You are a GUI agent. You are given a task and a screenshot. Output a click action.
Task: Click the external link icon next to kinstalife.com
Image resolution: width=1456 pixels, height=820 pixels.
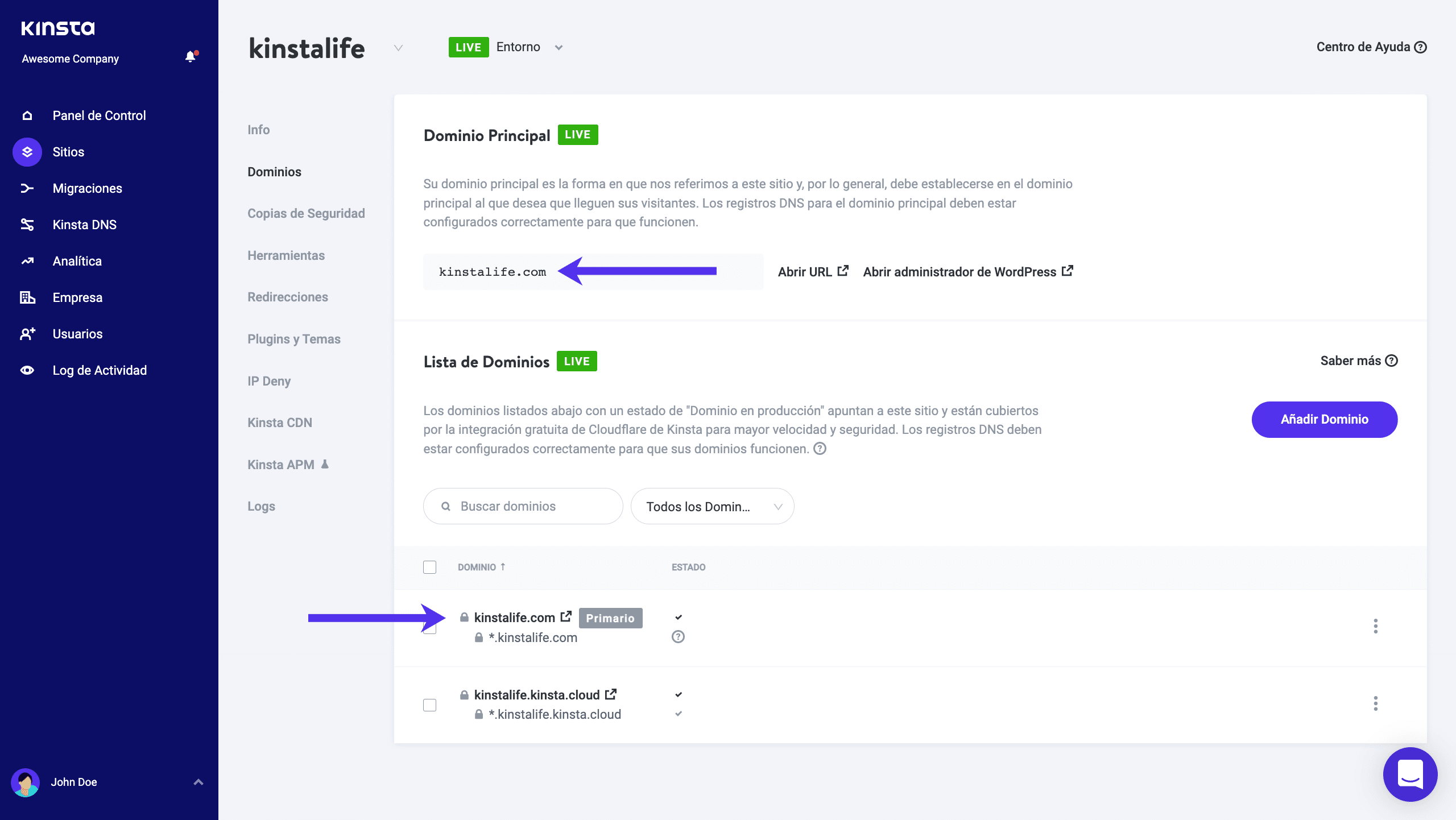point(565,616)
